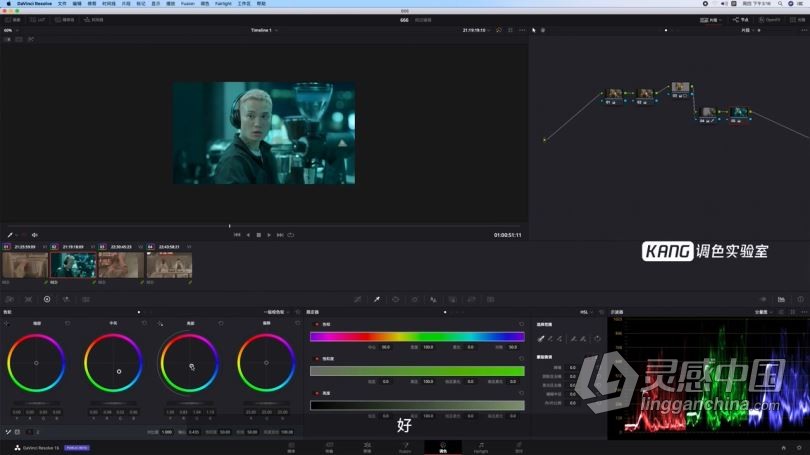
Task: Reset the hue qualifier range
Action: tap(521, 324)
